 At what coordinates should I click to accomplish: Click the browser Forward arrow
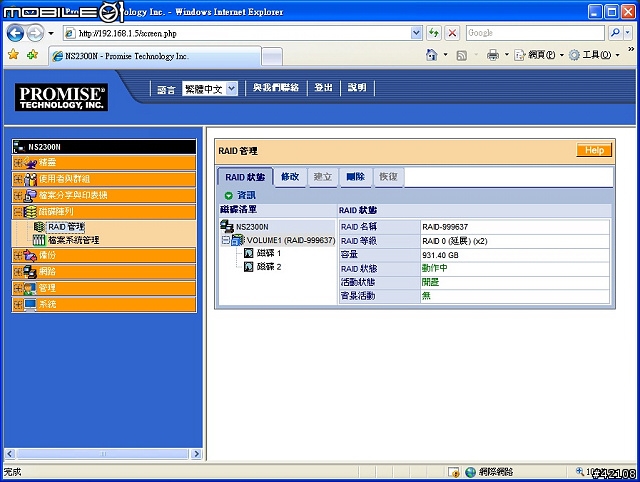(35, 33)
